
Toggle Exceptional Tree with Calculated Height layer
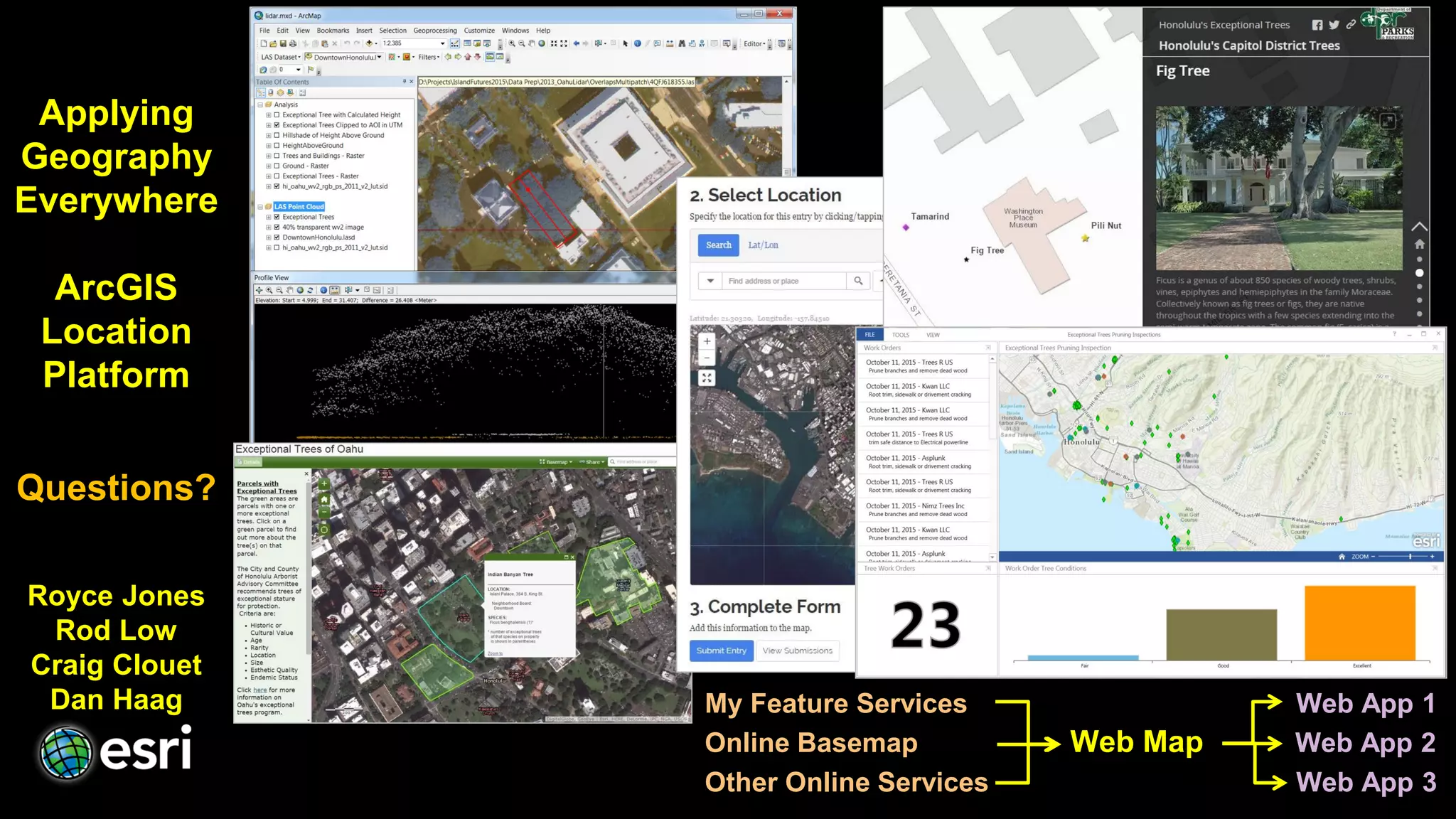tap(277, 114)
